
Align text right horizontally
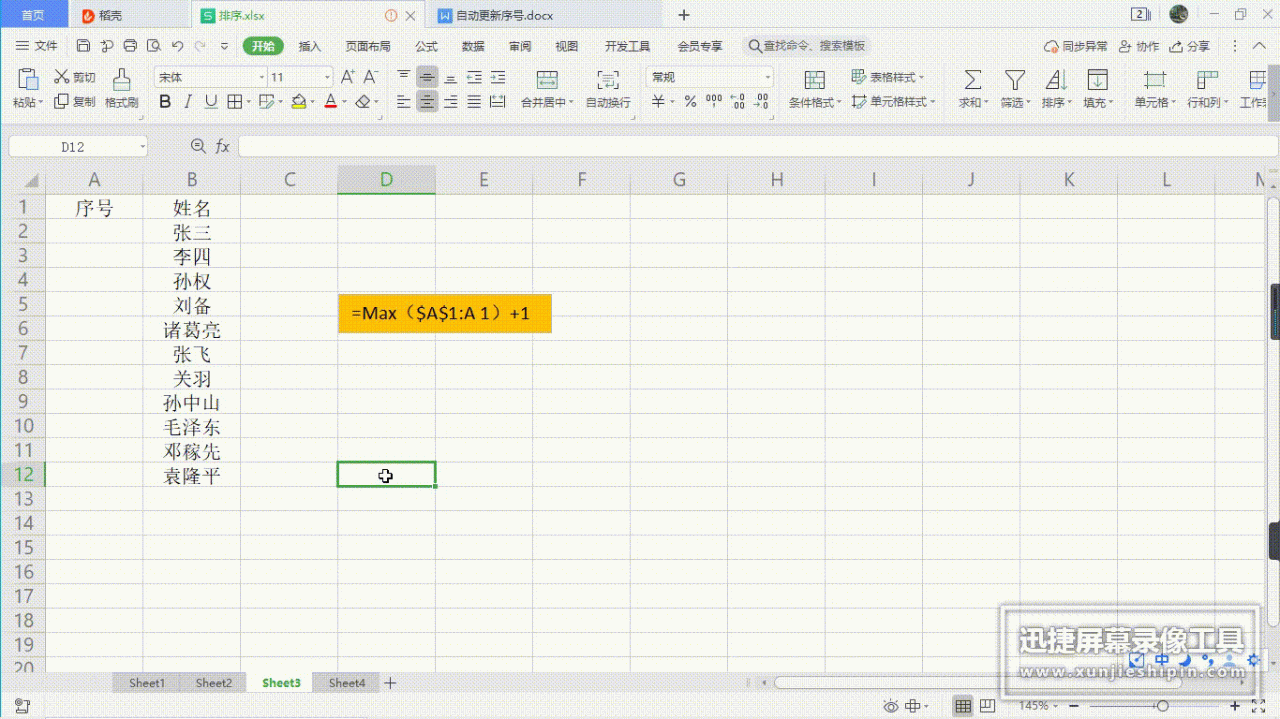click(451, 102)
